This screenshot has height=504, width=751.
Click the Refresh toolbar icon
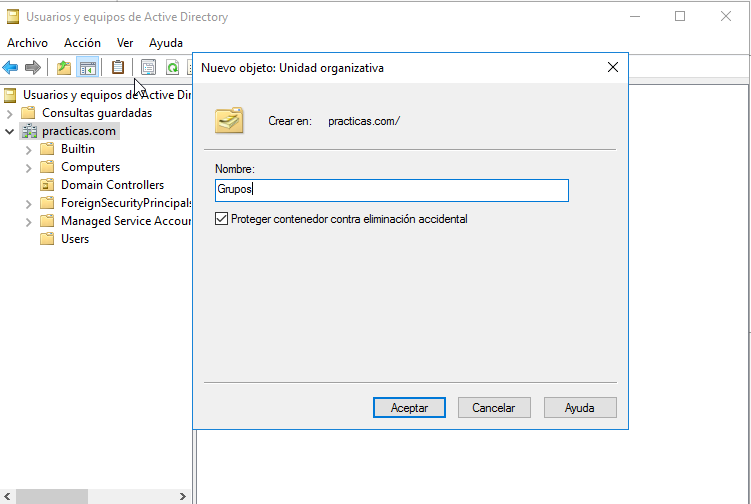coord(172,68)
